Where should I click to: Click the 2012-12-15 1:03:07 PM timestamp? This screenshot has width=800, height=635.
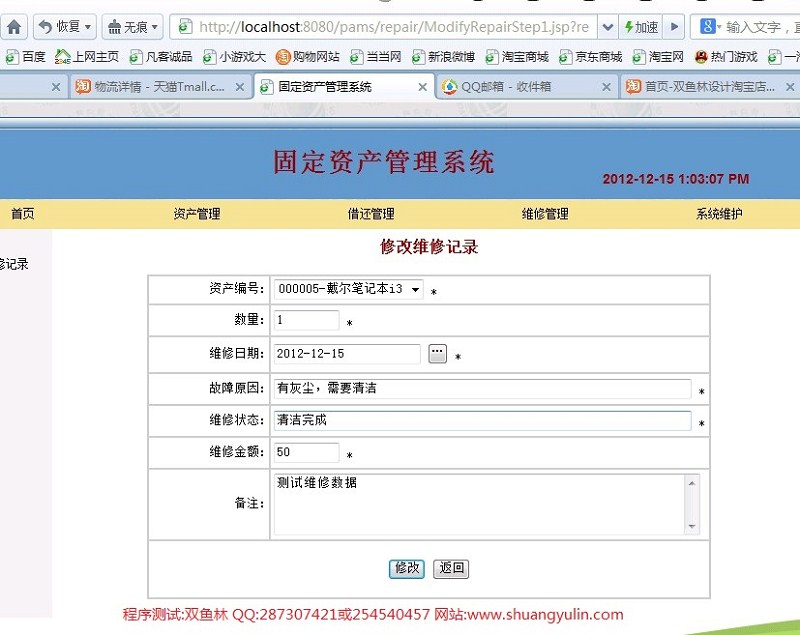click(676, 179)
